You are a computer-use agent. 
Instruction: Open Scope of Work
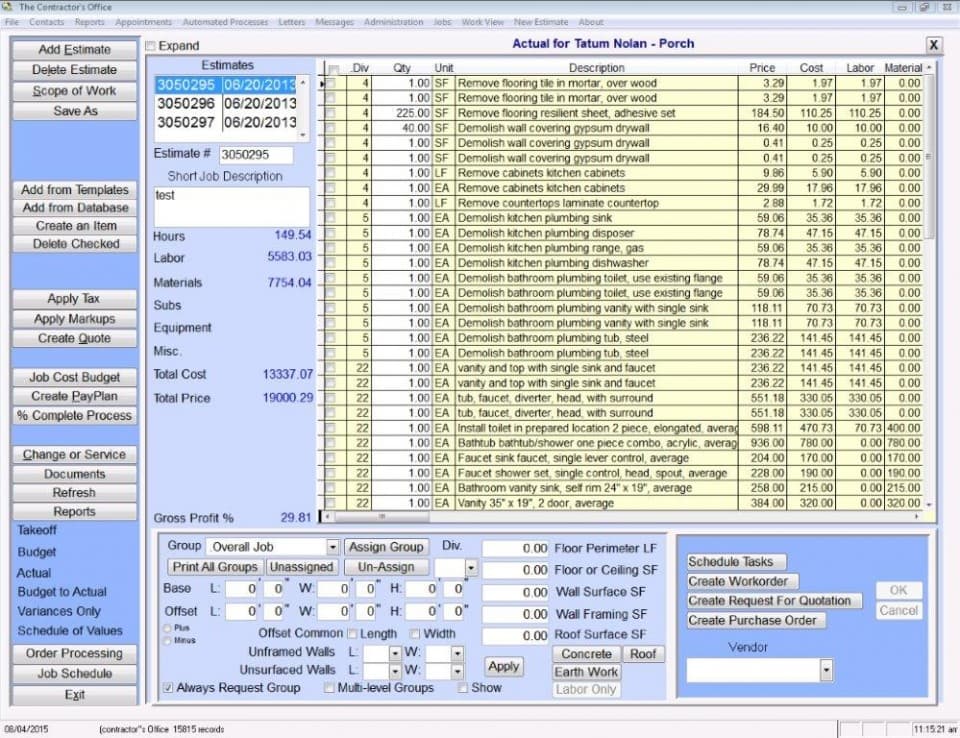click(75, 91)
